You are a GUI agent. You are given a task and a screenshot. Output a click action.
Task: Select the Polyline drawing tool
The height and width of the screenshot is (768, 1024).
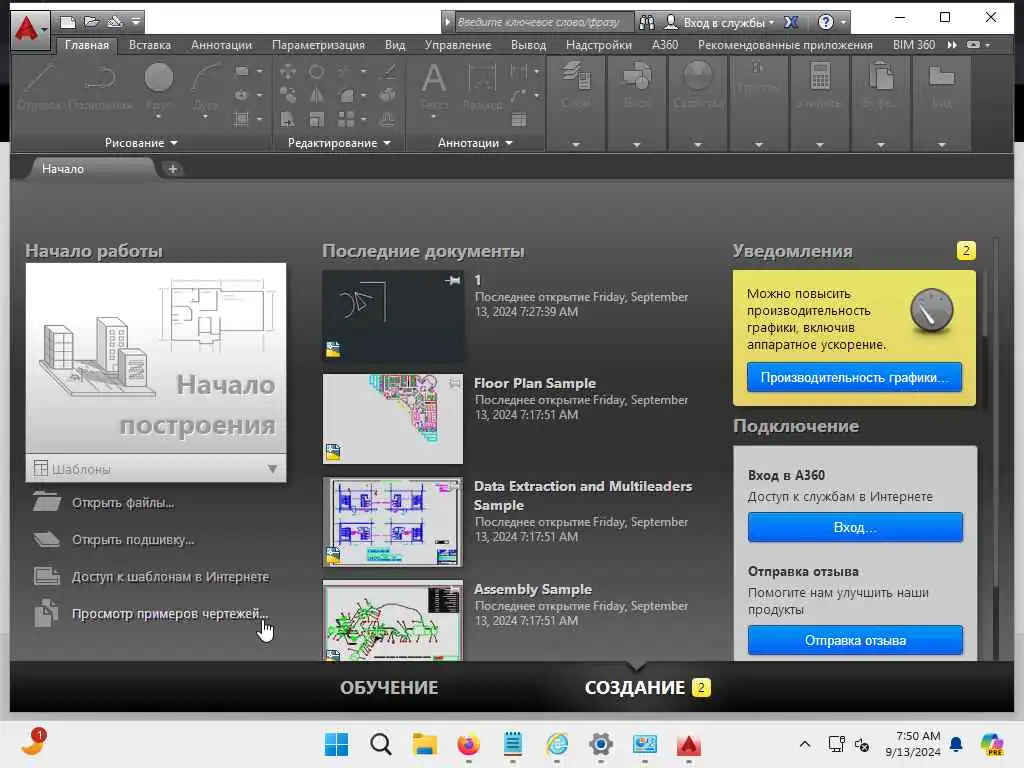100,85
